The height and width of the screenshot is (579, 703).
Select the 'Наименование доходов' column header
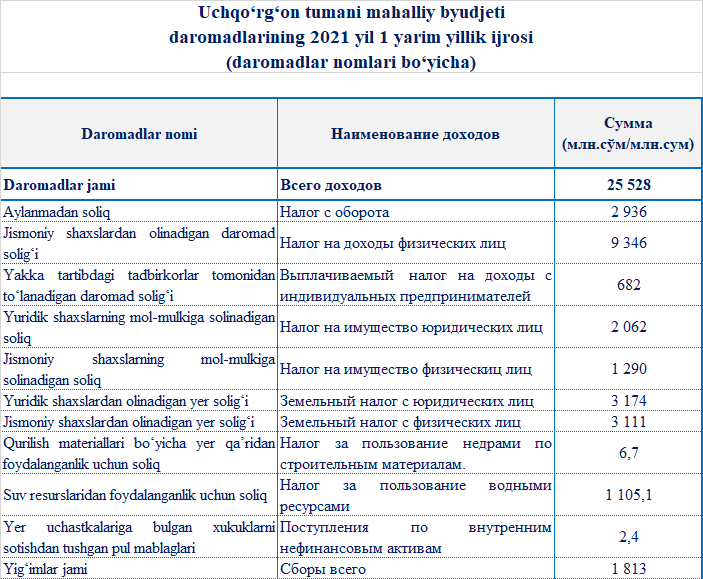tap(414, 134)
